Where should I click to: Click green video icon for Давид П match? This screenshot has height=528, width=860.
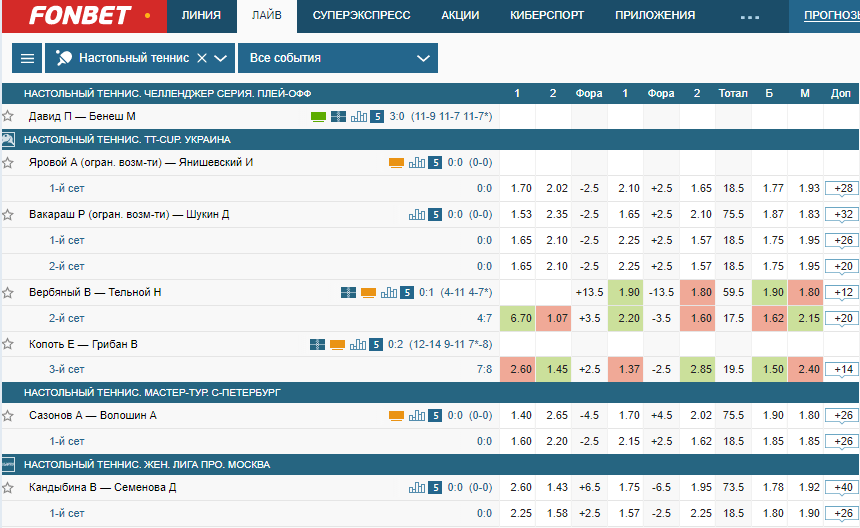(318, 117)
